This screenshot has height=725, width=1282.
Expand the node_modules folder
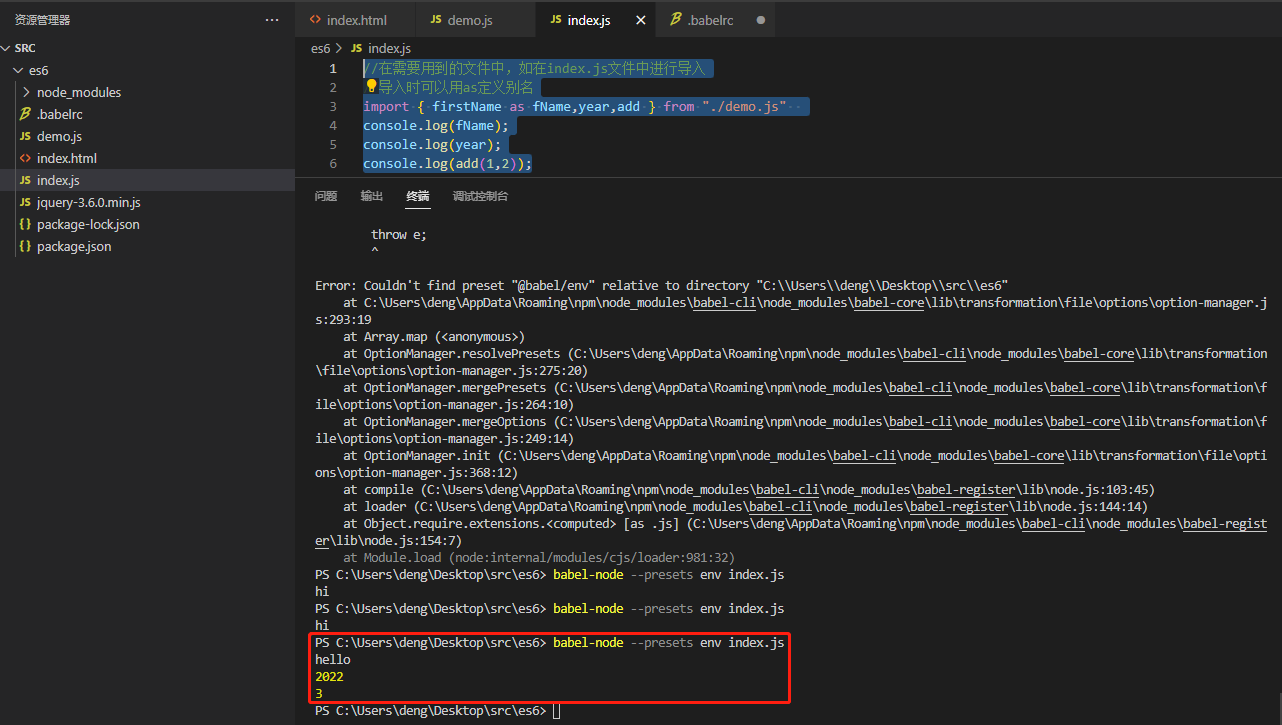[x=78, y=92]
